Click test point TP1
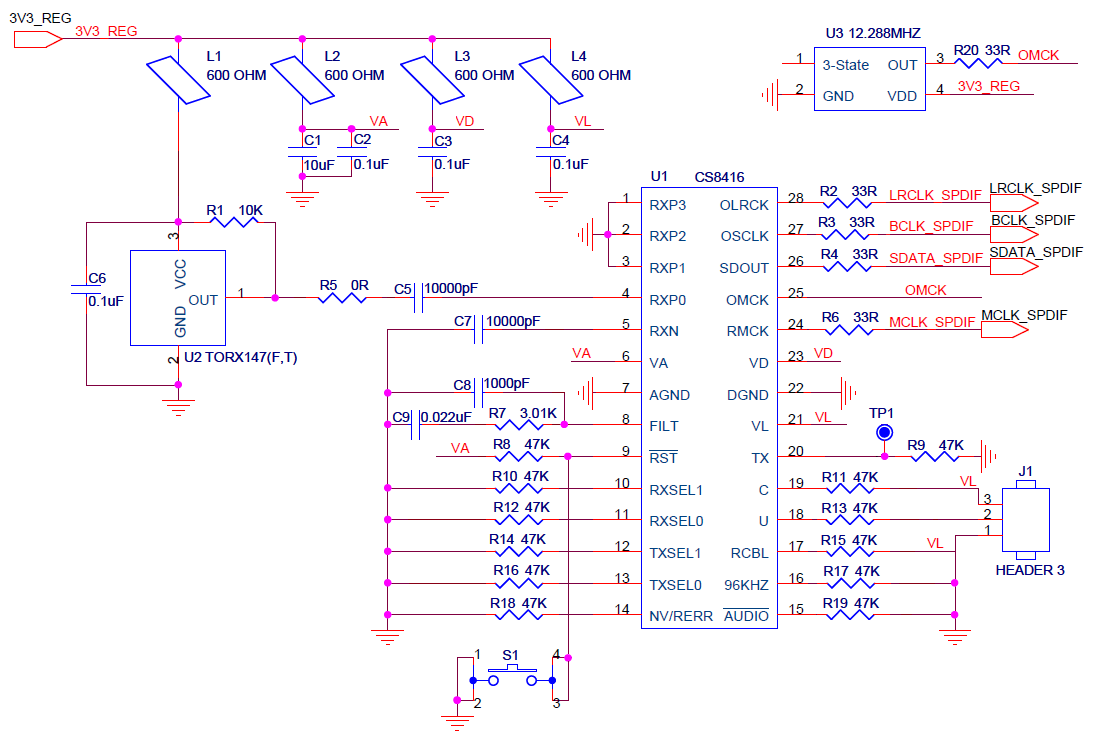Viewport: 1099px width, 744px height. [x=884, y=433]
